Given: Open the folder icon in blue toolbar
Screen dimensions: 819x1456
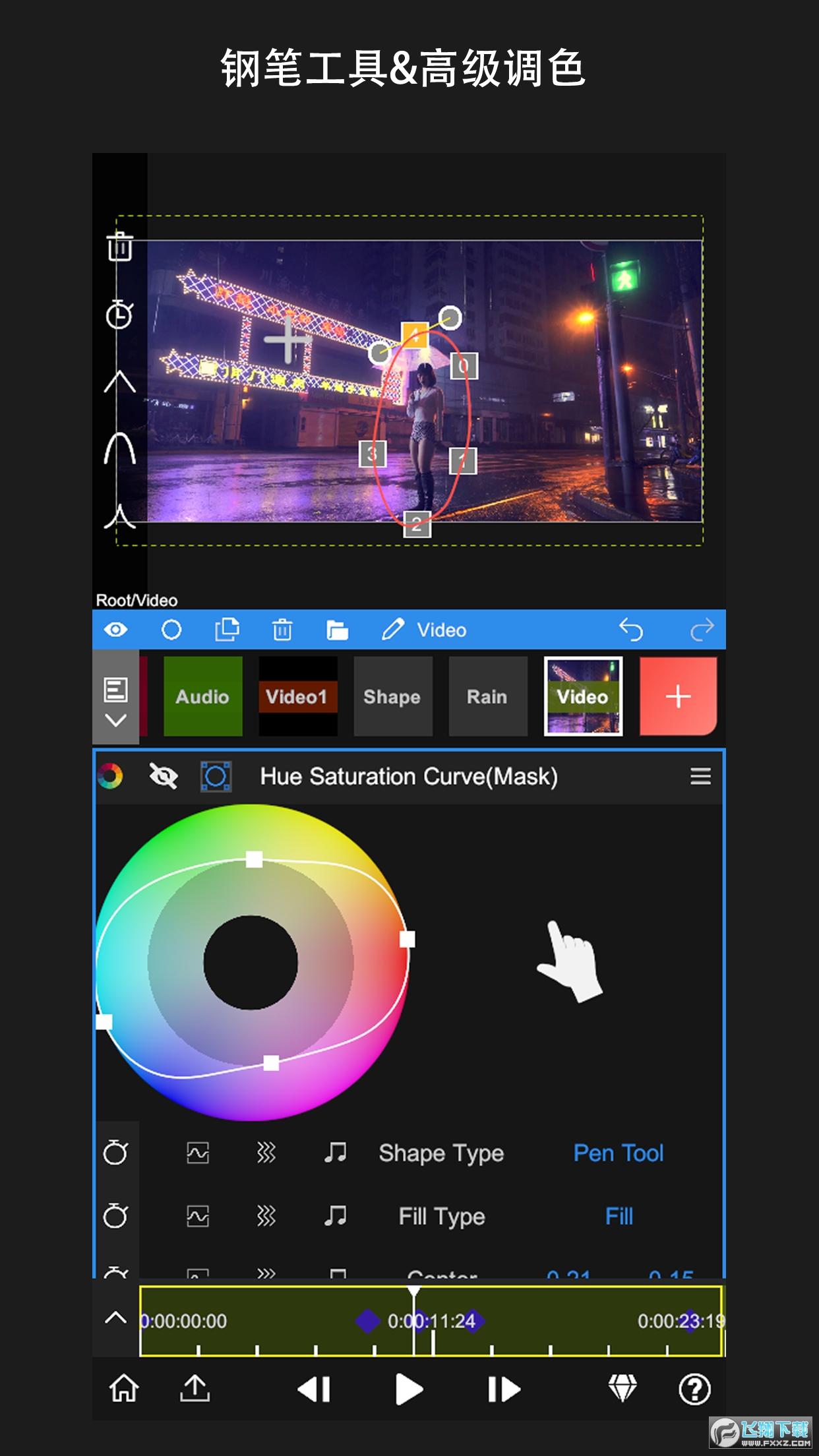Looking at the screenshot, I should (x=338, y=630).
